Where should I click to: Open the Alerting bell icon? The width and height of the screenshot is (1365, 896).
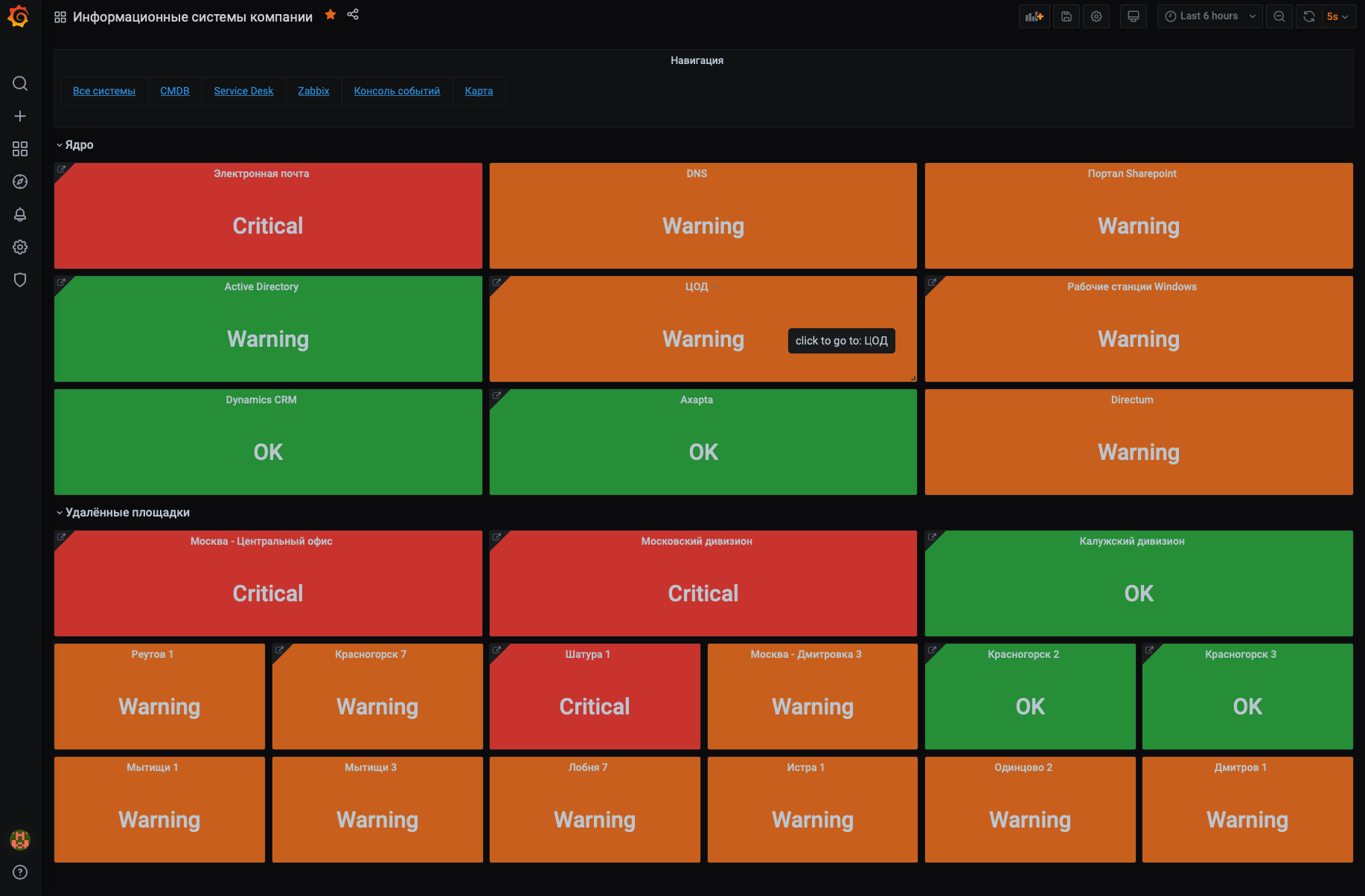20,214
